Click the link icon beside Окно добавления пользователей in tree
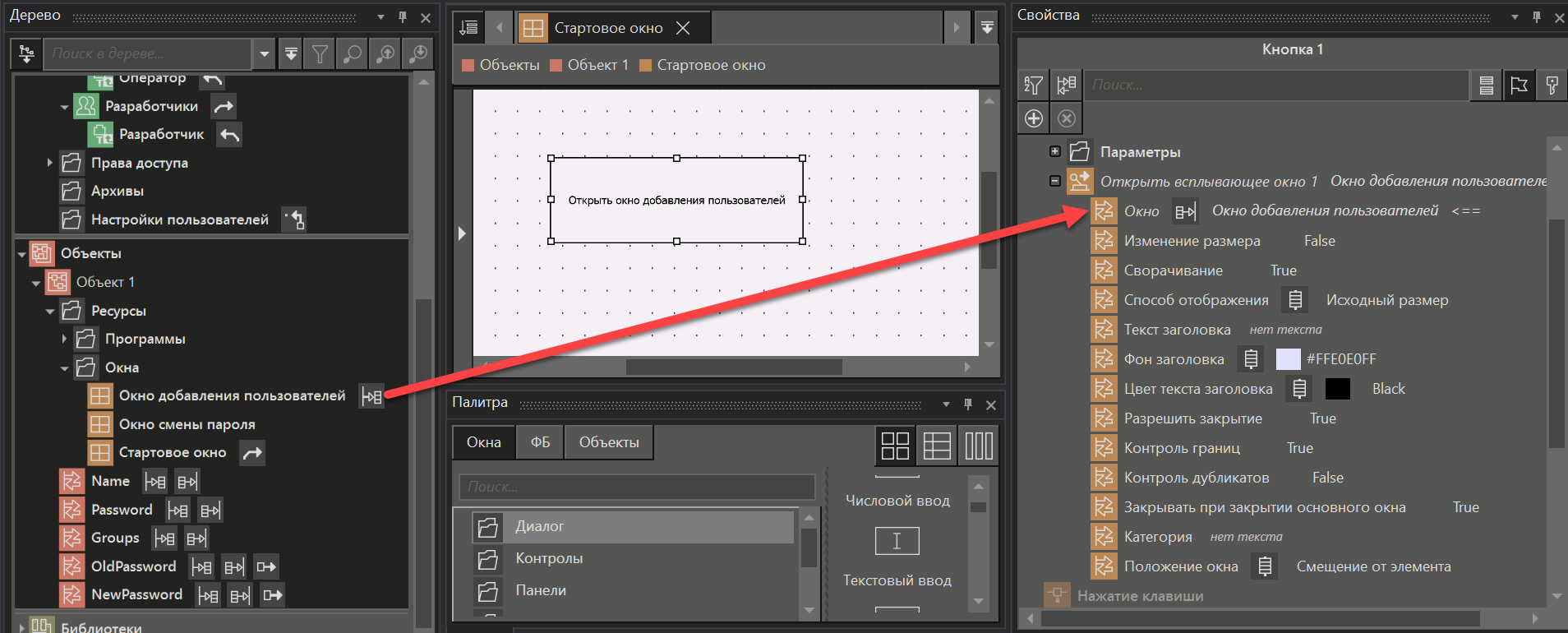 372,396
